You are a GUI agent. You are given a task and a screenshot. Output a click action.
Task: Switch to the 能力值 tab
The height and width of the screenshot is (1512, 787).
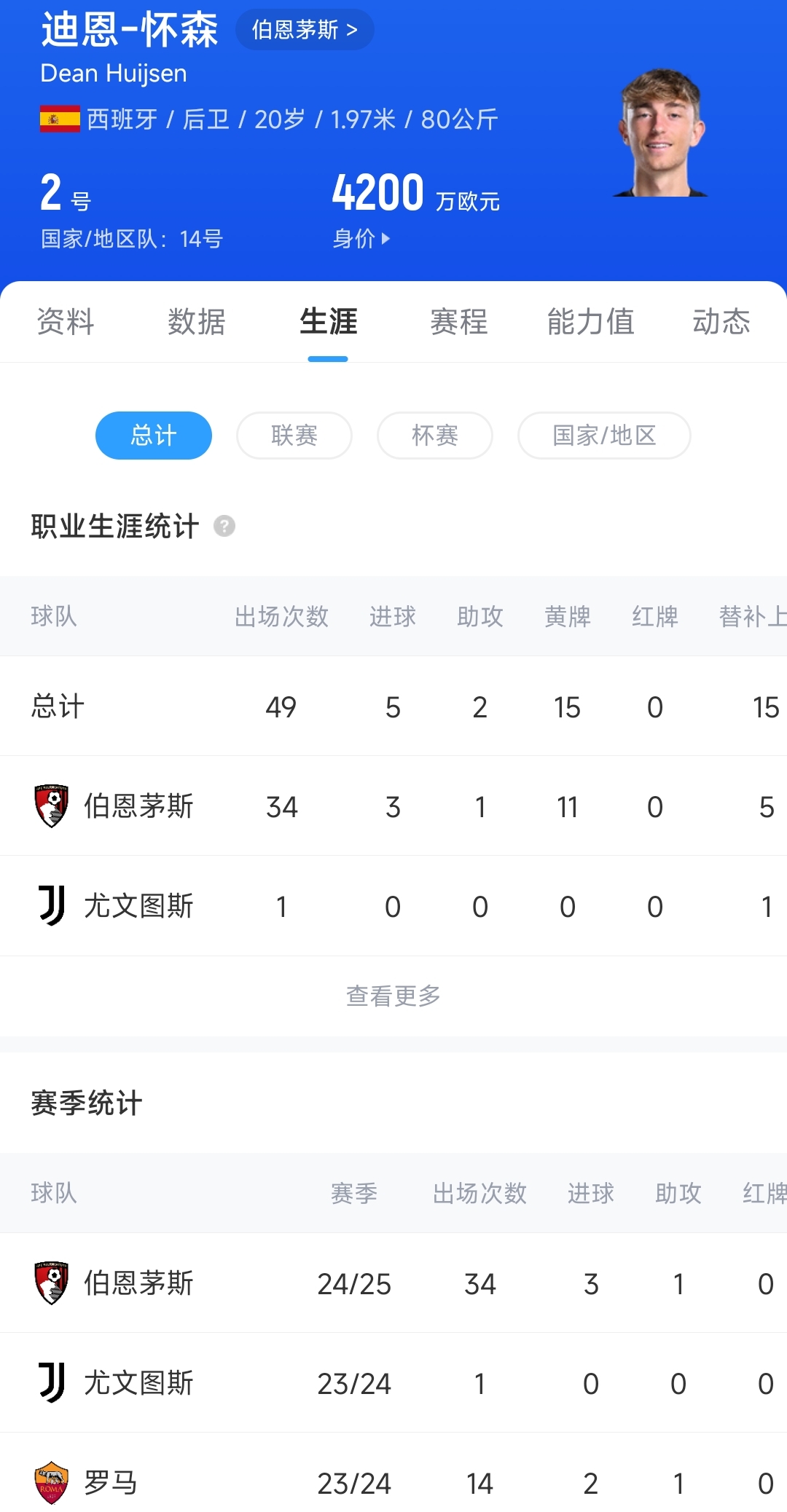point(590,322)
